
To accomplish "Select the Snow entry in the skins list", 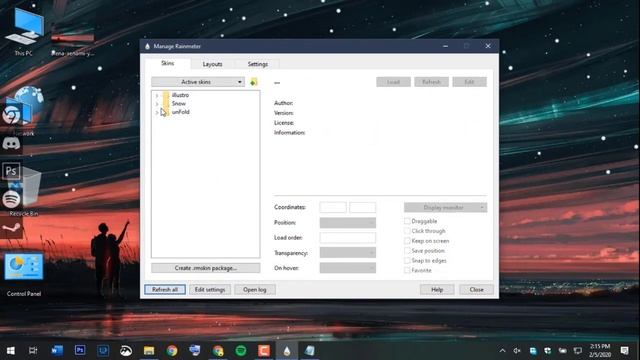I will pos(179,104).
